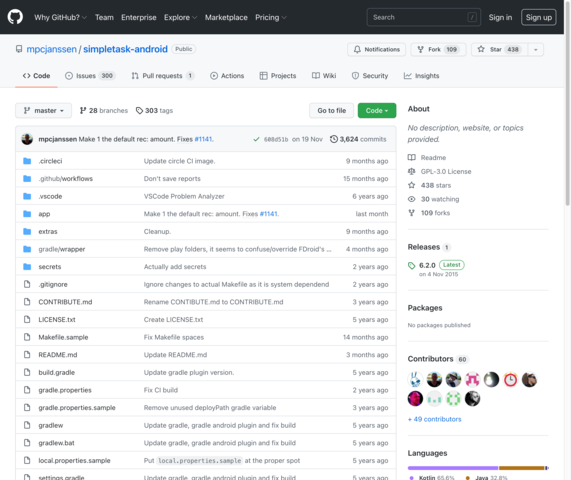Screen dimensions: 571x480
Task: Open the green Code dropdown
Action: (377, 110)
